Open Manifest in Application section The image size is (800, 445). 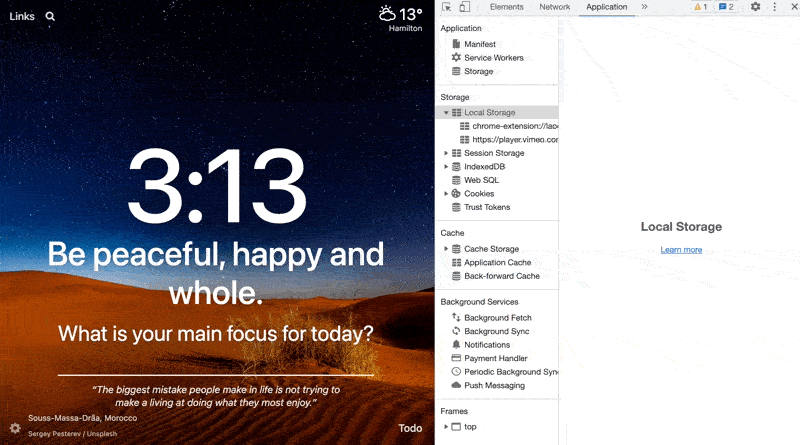click(480, 44)
